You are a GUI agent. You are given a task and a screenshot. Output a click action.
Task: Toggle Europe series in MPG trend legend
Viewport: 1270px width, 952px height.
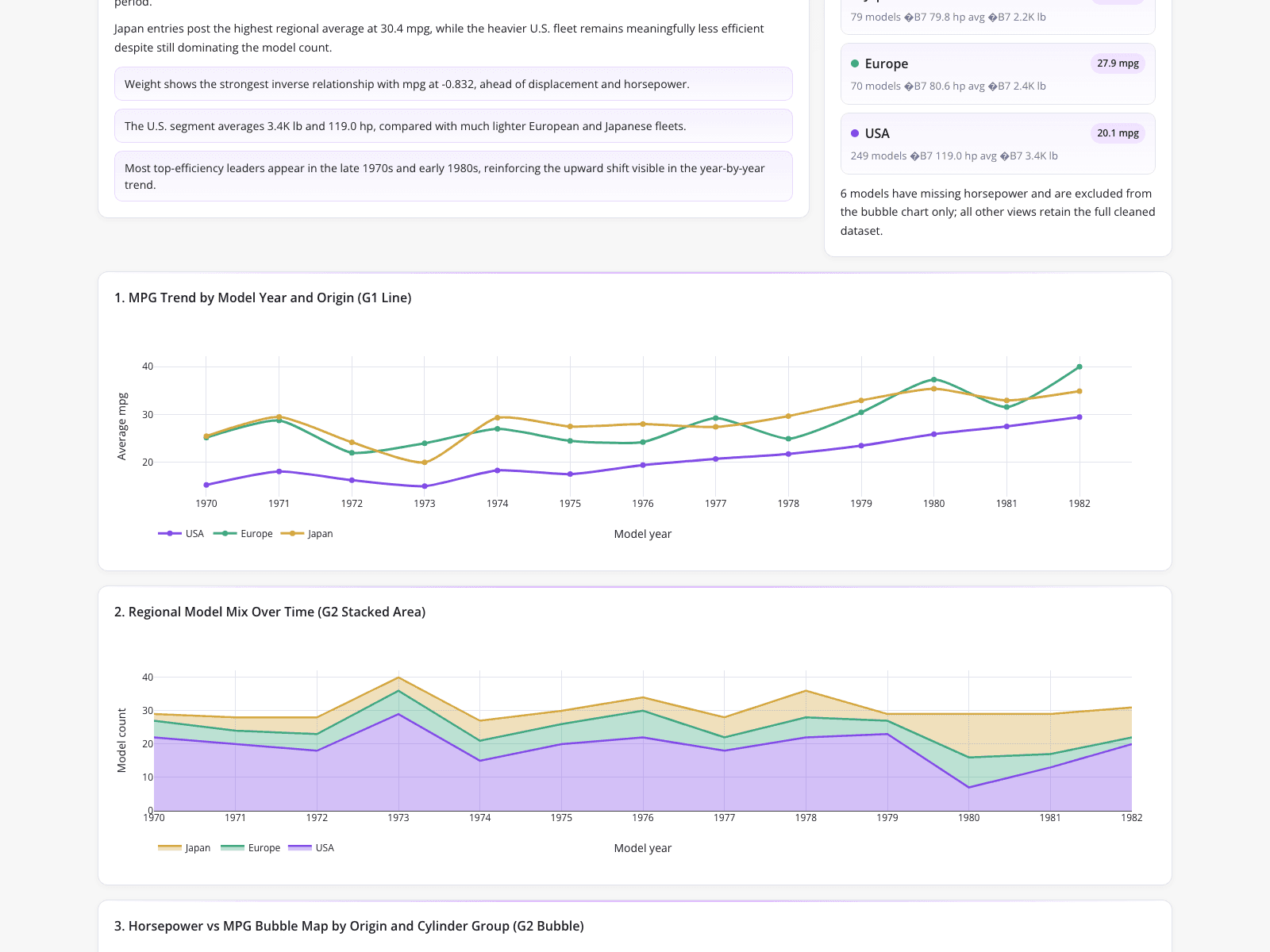244,534
